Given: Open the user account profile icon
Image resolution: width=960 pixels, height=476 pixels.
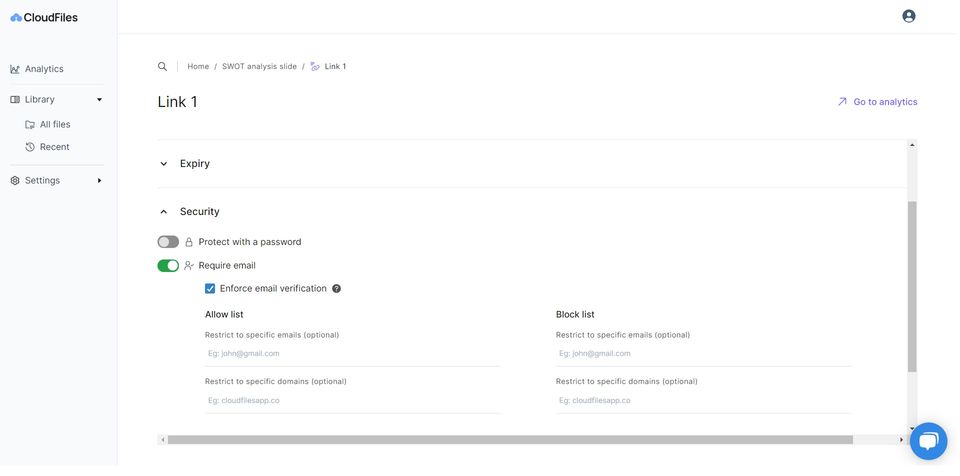Looking at the screenshot, I should pos(908,16).
